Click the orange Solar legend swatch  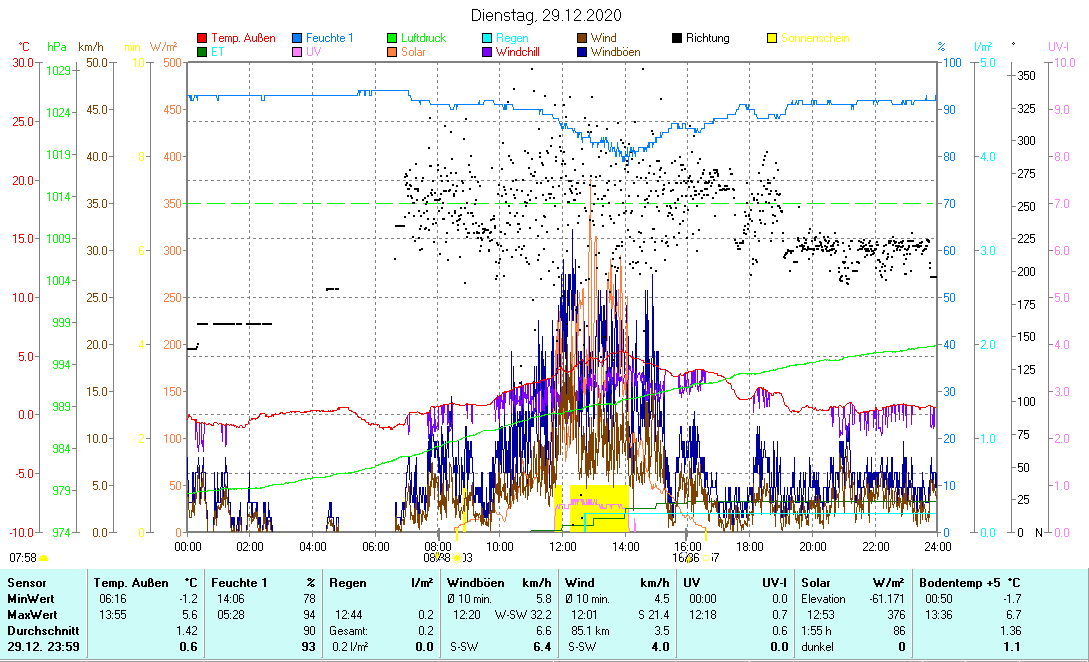coord(393,52)
